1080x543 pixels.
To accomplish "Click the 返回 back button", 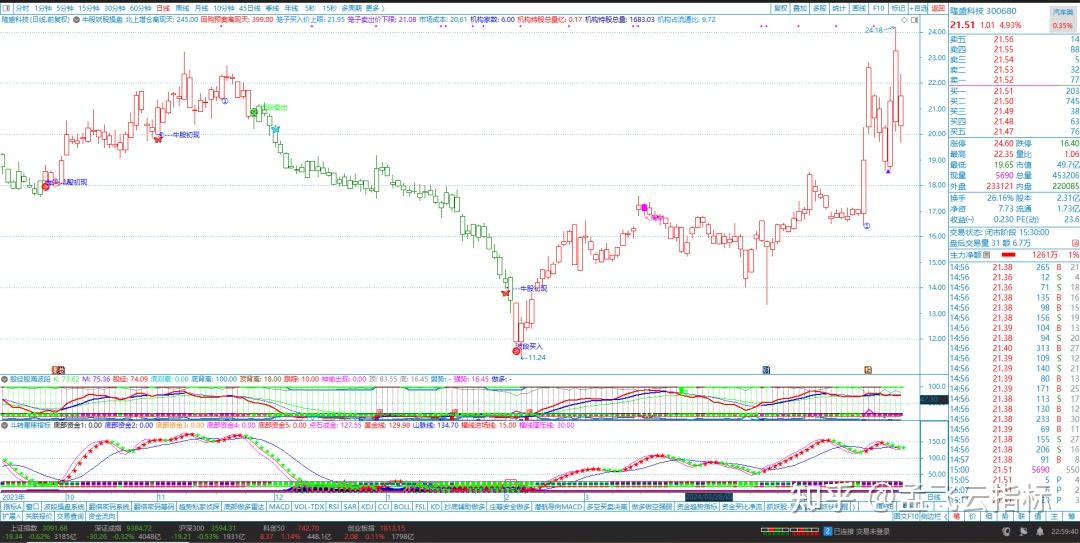I will [937, 7].
